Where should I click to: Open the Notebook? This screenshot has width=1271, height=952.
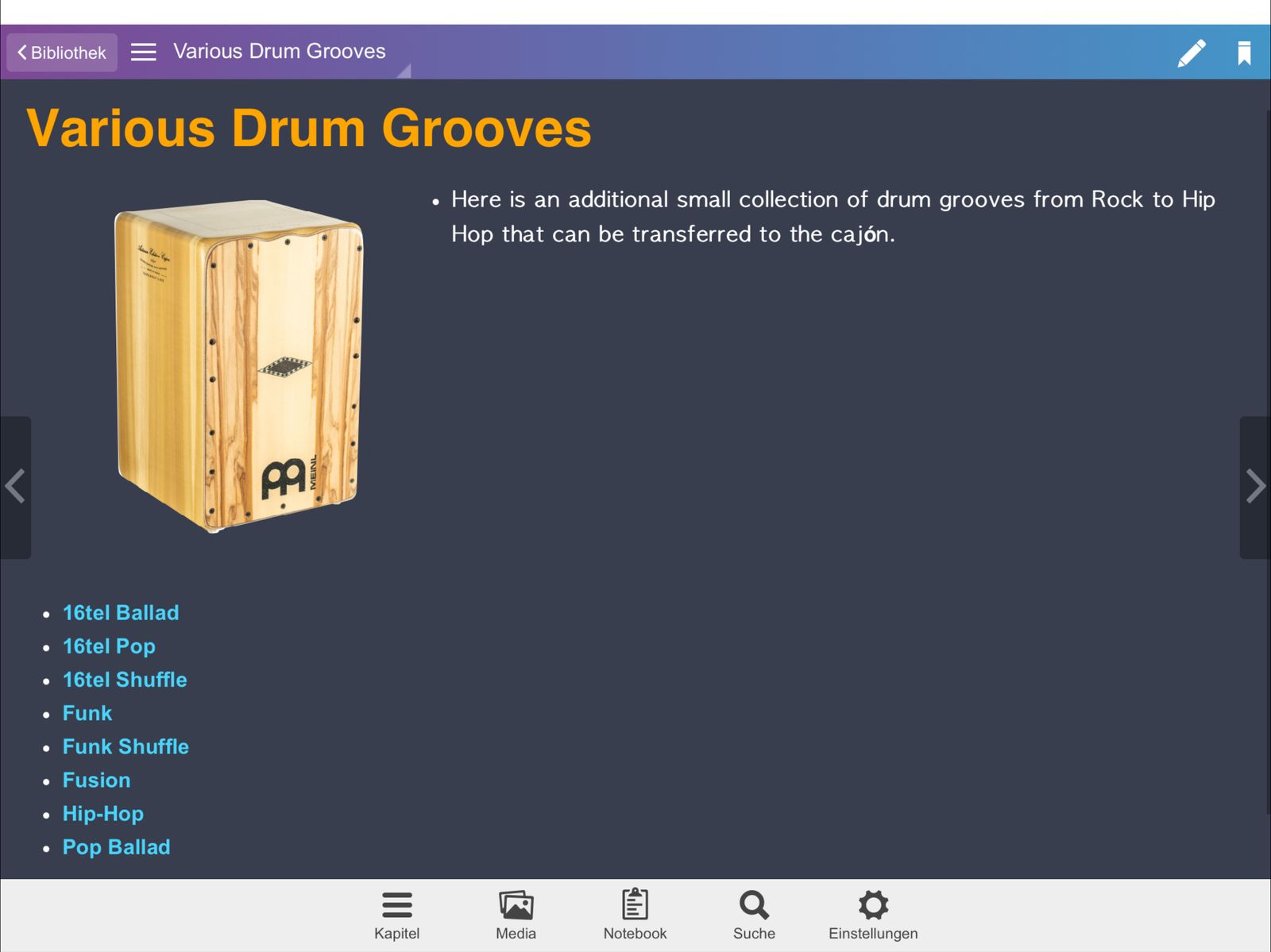pyautogui.click(x=635, y=915)
